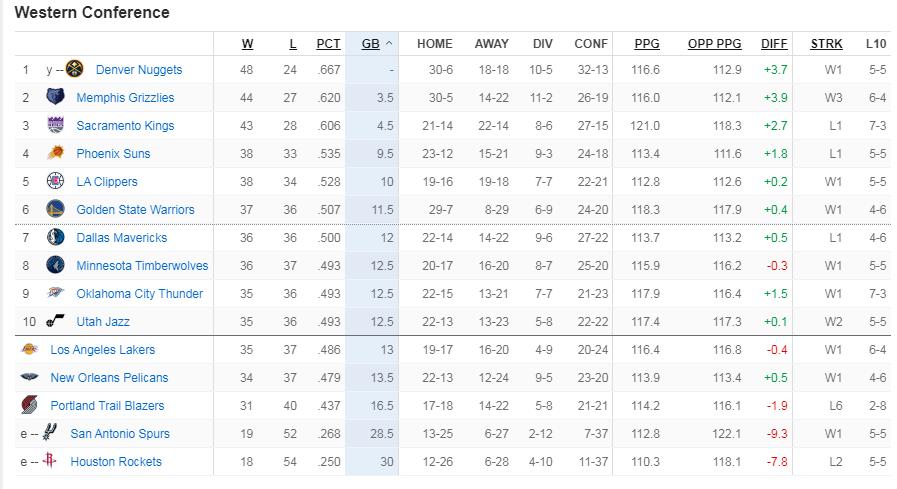Click the Memphis Grizzlies logo icon
Image resolution: width=897 pixels, height=489 pixels.
(x=54, y=98)
